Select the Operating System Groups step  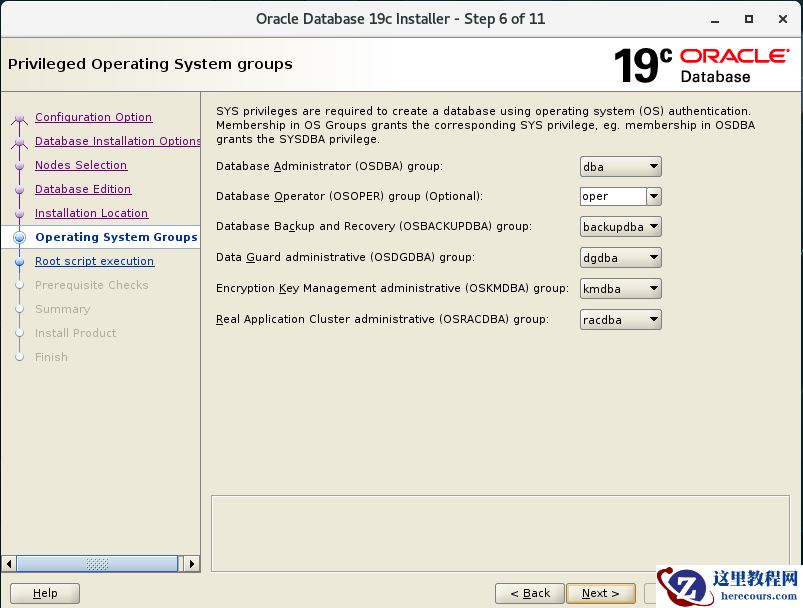(x=116, y=237)
